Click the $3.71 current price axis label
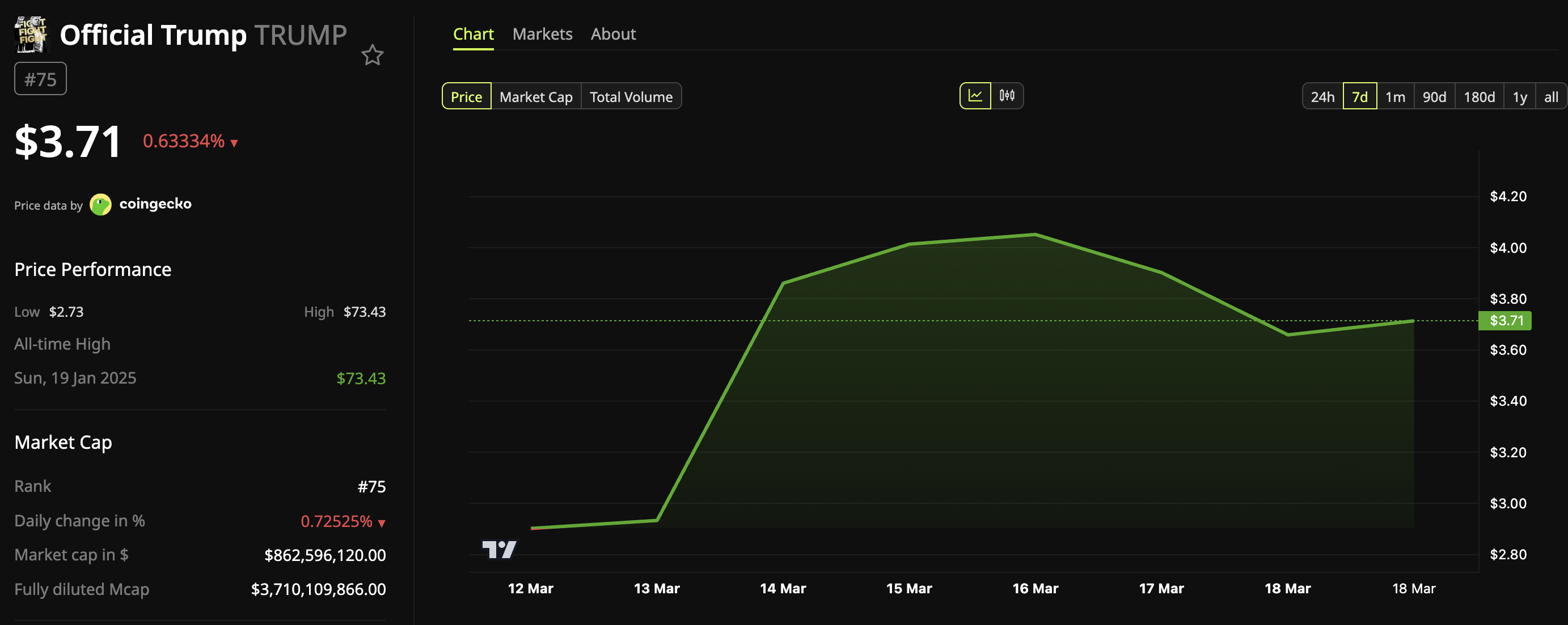This screenshot has width=1568, height=625. 1504,320
